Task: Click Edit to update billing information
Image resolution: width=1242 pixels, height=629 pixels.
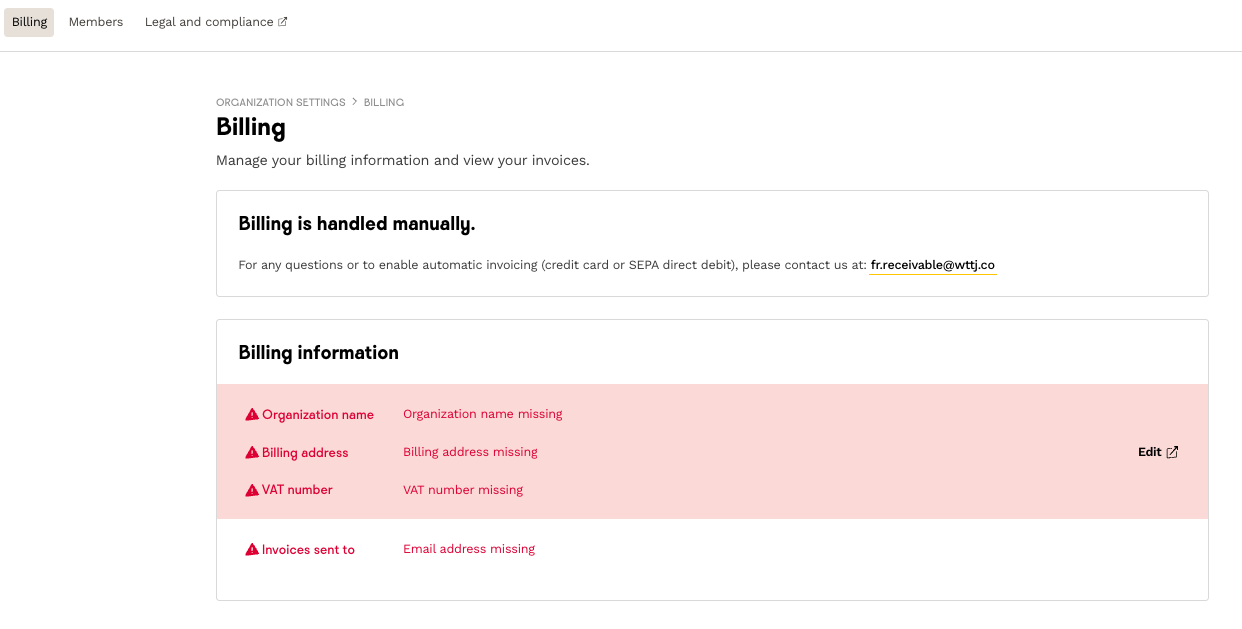Action: 1149,452
